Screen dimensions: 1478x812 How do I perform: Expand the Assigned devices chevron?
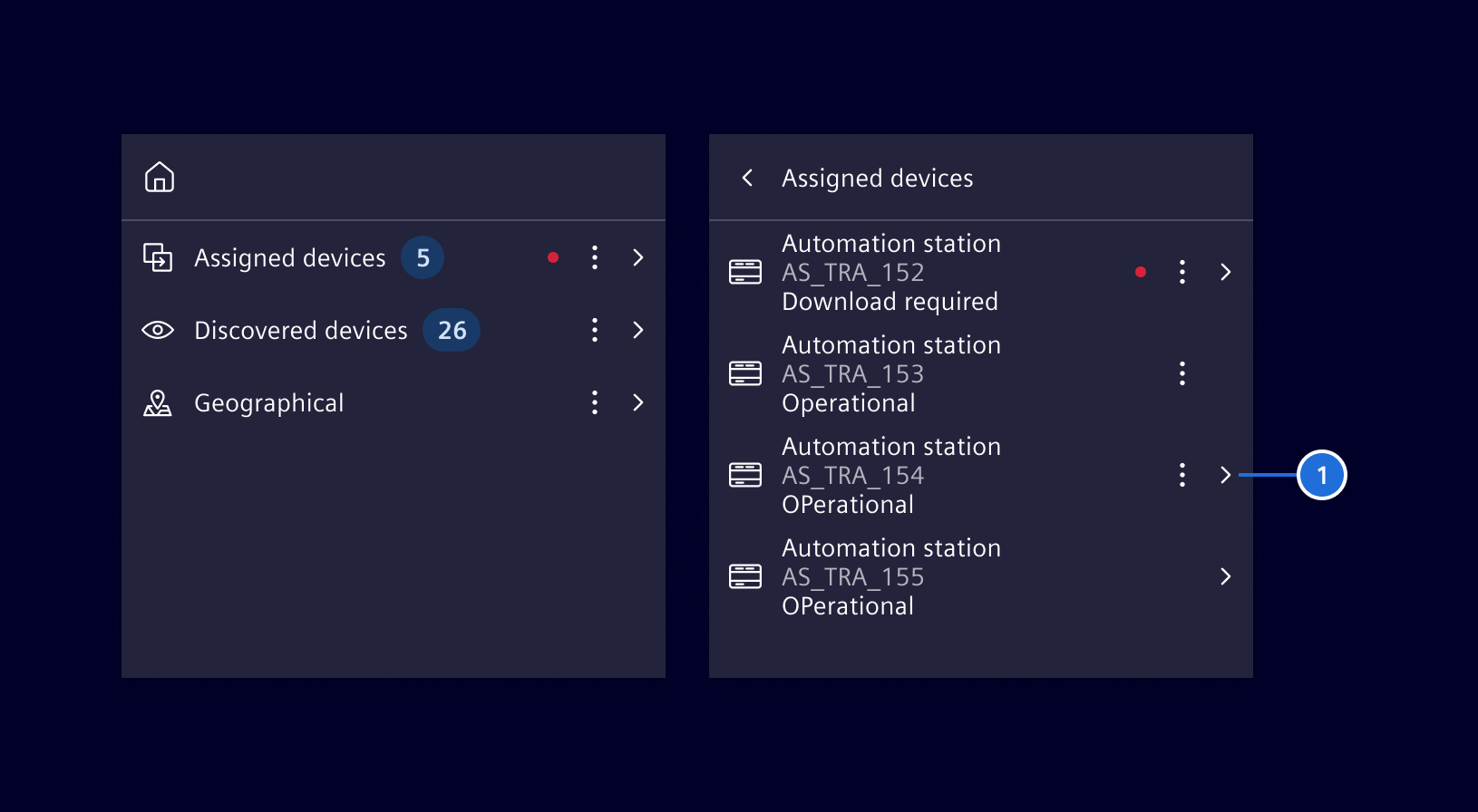click(x=638, y=257)
